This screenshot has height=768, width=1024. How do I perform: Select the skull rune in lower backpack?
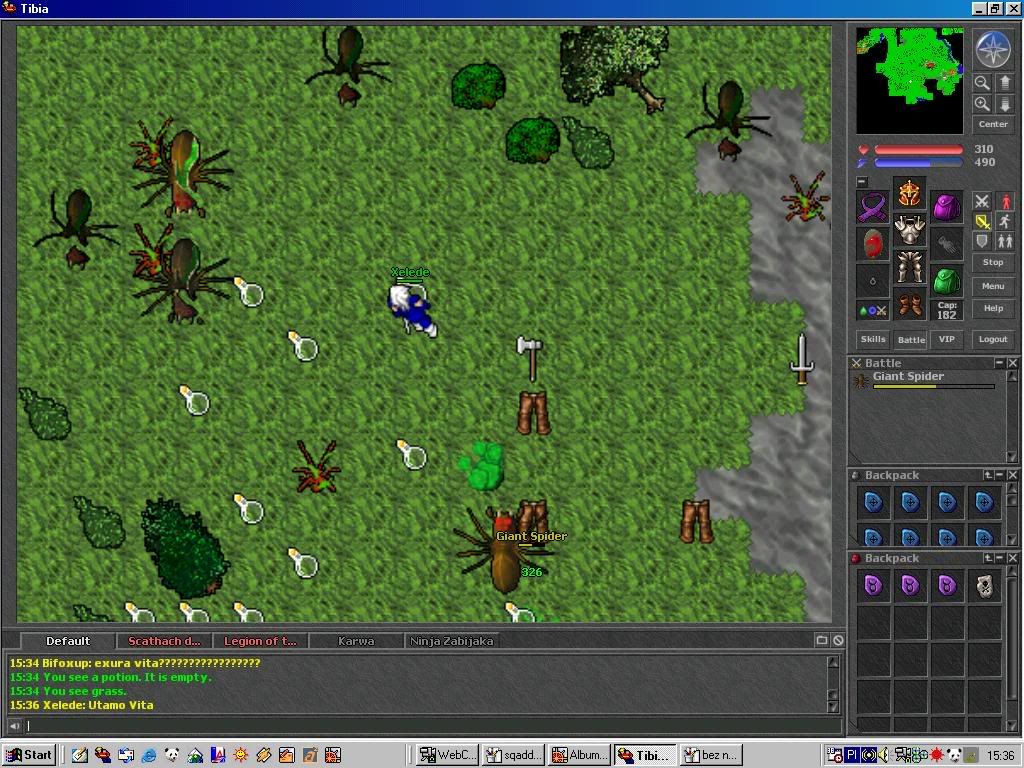tap(984, 586)
